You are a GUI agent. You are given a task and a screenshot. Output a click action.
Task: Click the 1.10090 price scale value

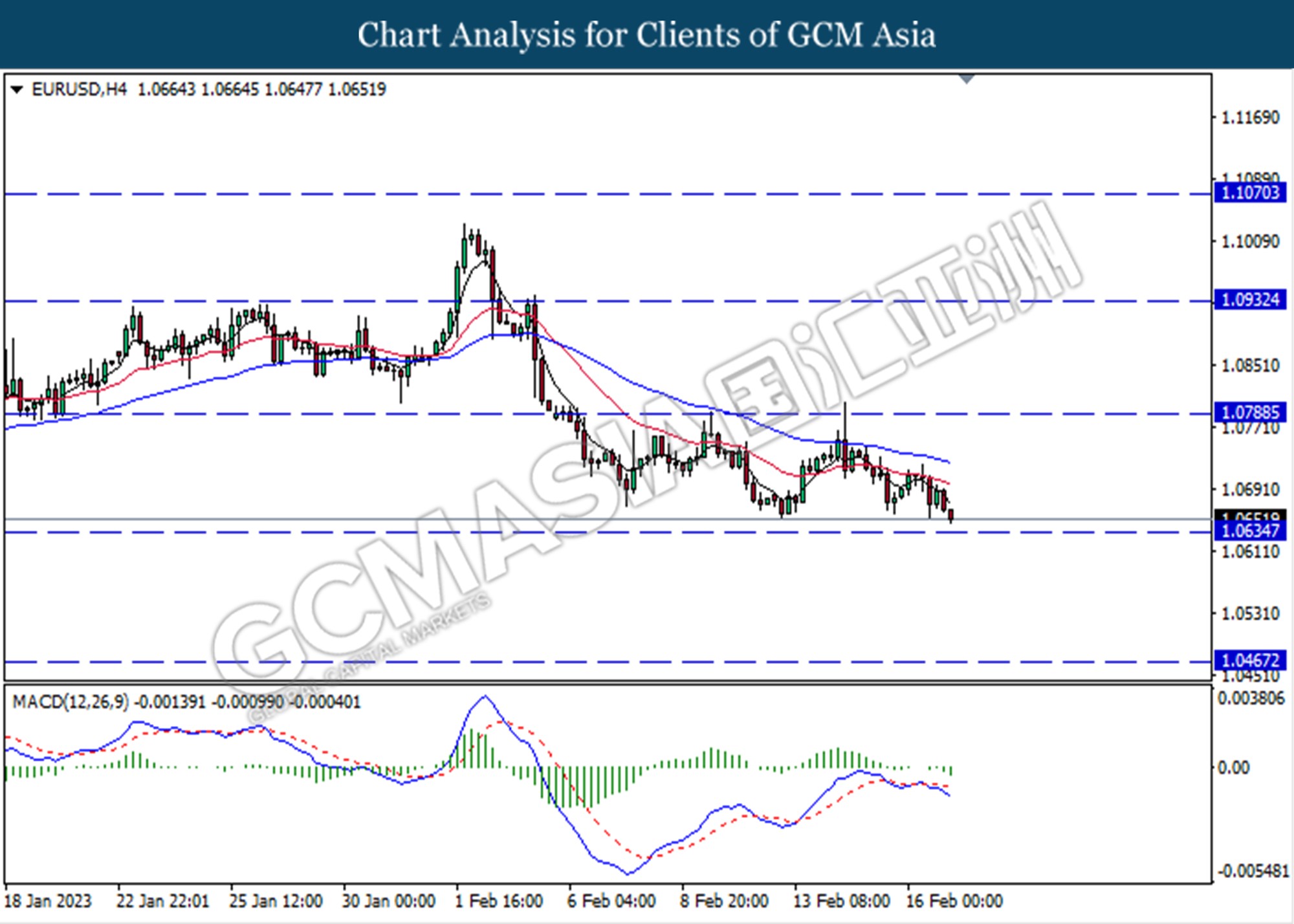pyautogui.click(x=1250, y=242)
